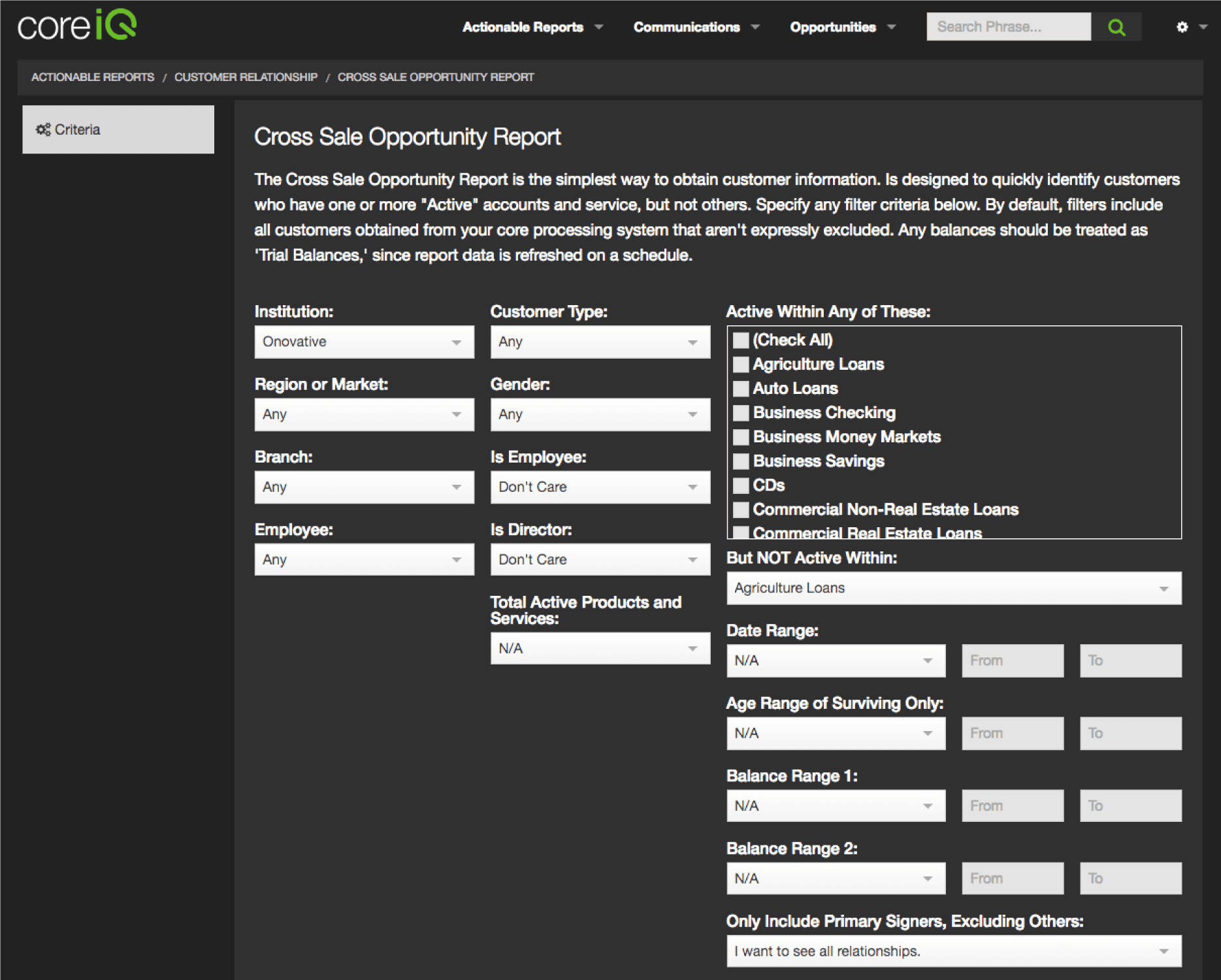Open the Employee dropdown

pyautogui.click(x=364, y=559)
